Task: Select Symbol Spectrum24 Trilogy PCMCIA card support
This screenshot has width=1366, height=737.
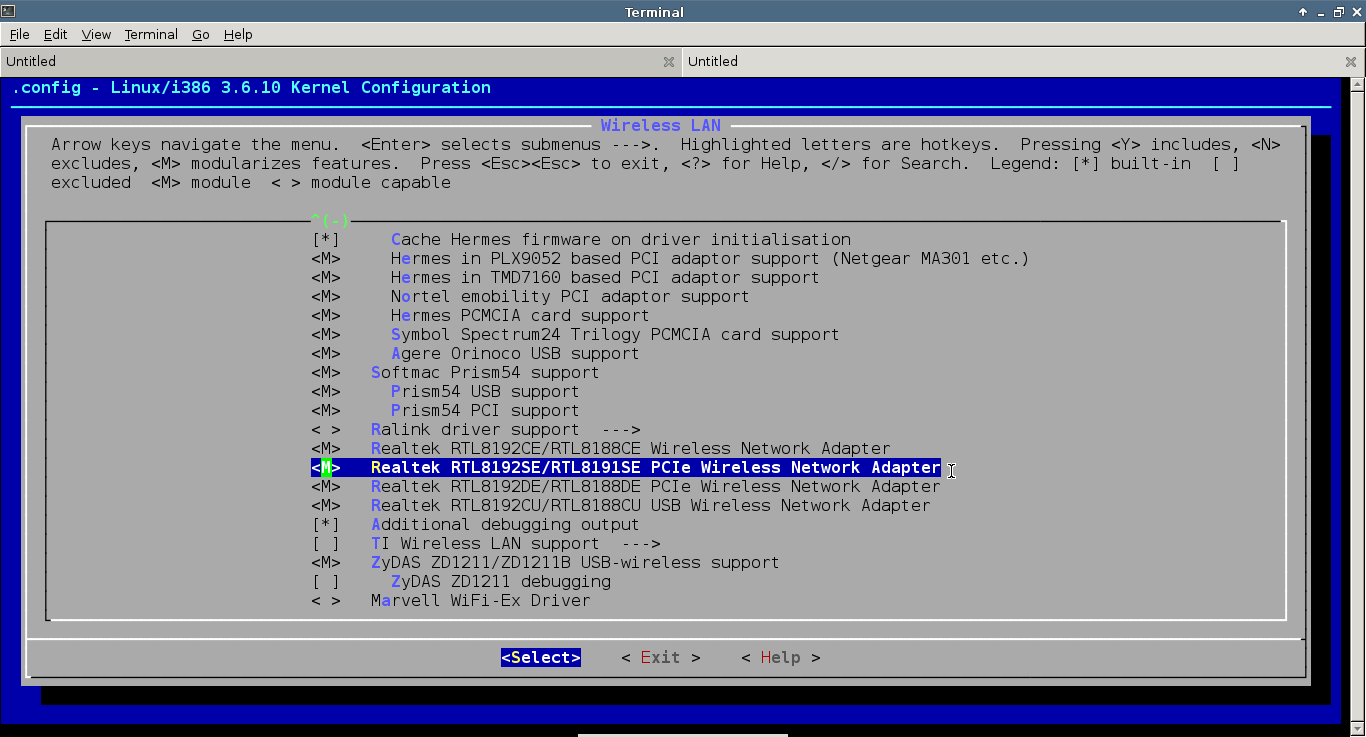Action: click(x=615, y=334)
